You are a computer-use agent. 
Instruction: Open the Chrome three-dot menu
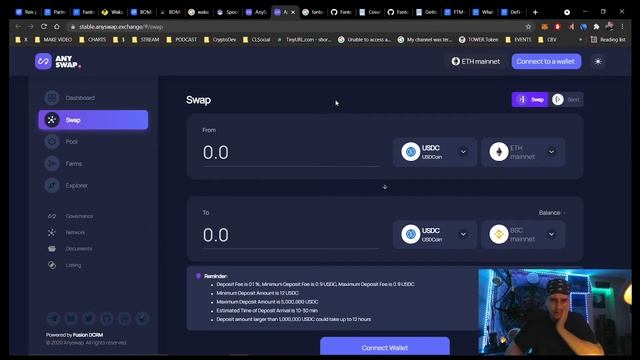pyautogui.click(x=622, y=27)
